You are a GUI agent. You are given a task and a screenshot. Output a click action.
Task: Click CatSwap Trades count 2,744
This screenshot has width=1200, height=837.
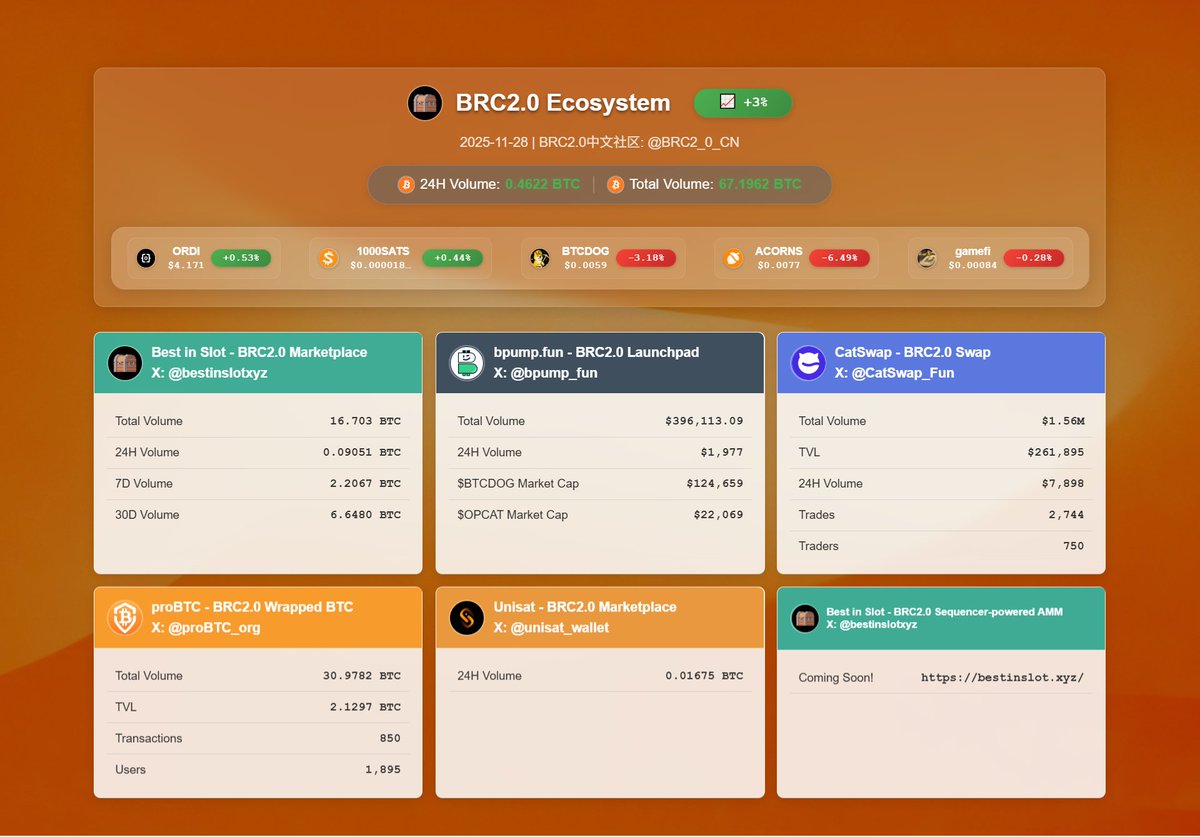[1067, 515]
